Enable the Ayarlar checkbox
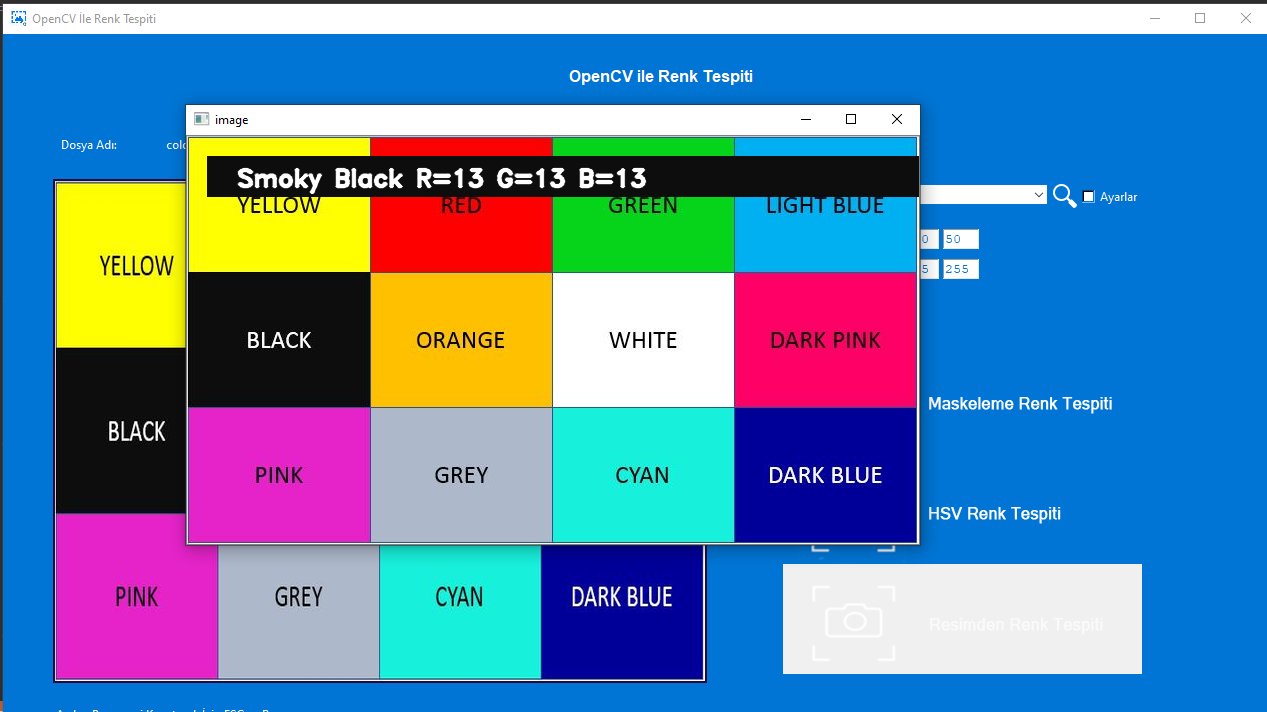 tap(1089, 197)
